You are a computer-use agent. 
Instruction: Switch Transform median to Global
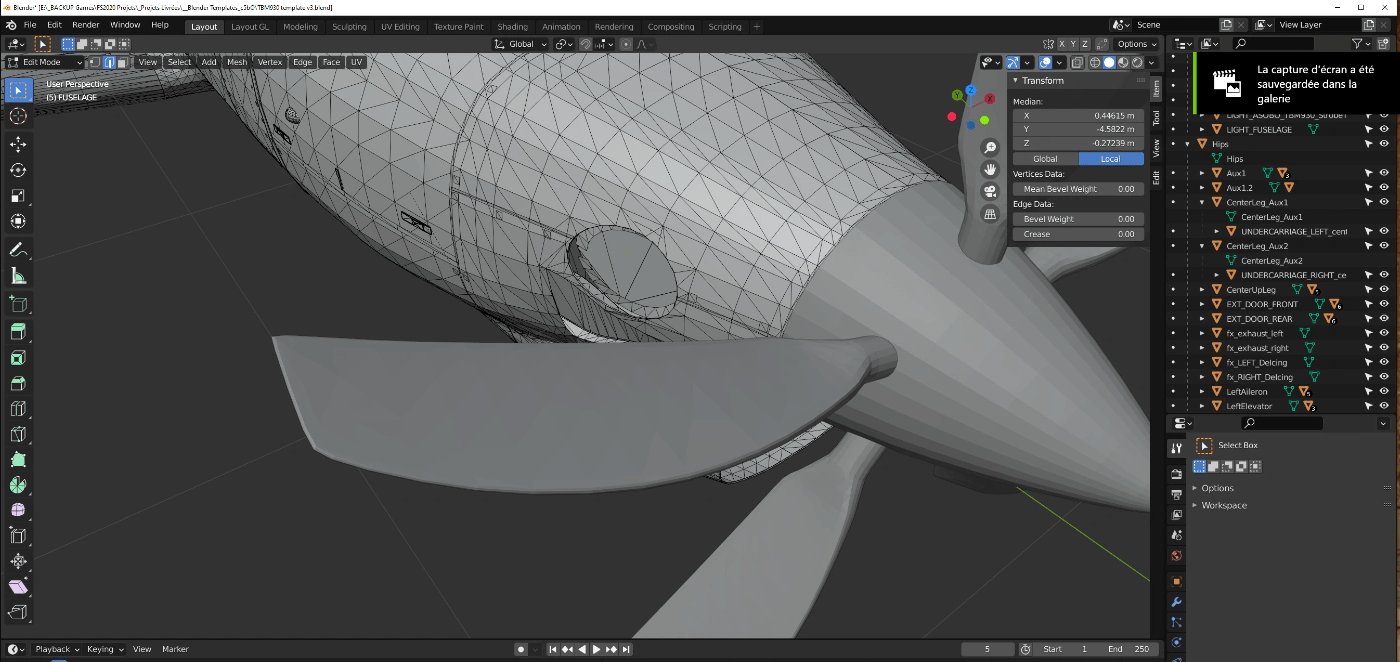[1045, 159]
